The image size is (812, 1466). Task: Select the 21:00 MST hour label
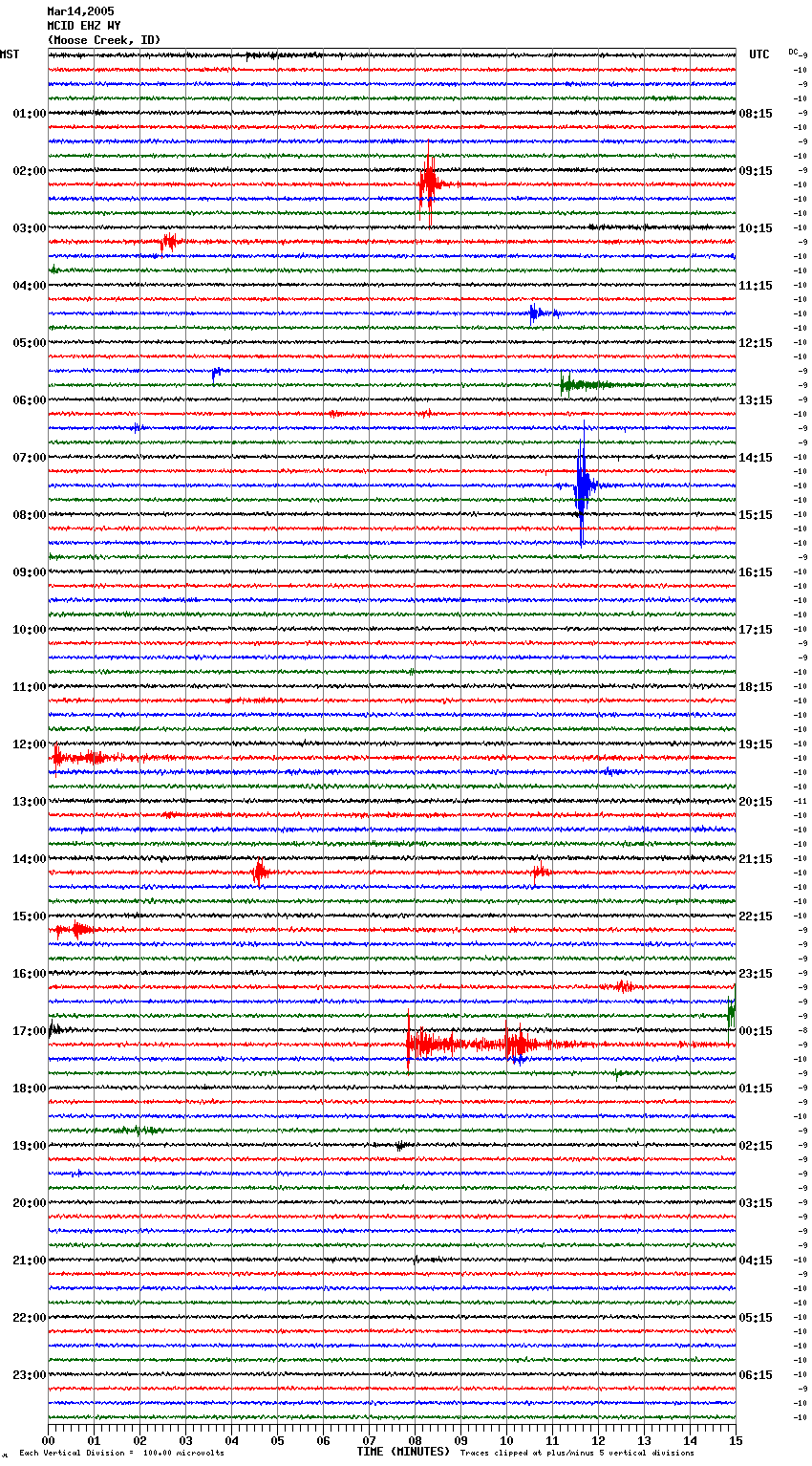point(30,1261)
